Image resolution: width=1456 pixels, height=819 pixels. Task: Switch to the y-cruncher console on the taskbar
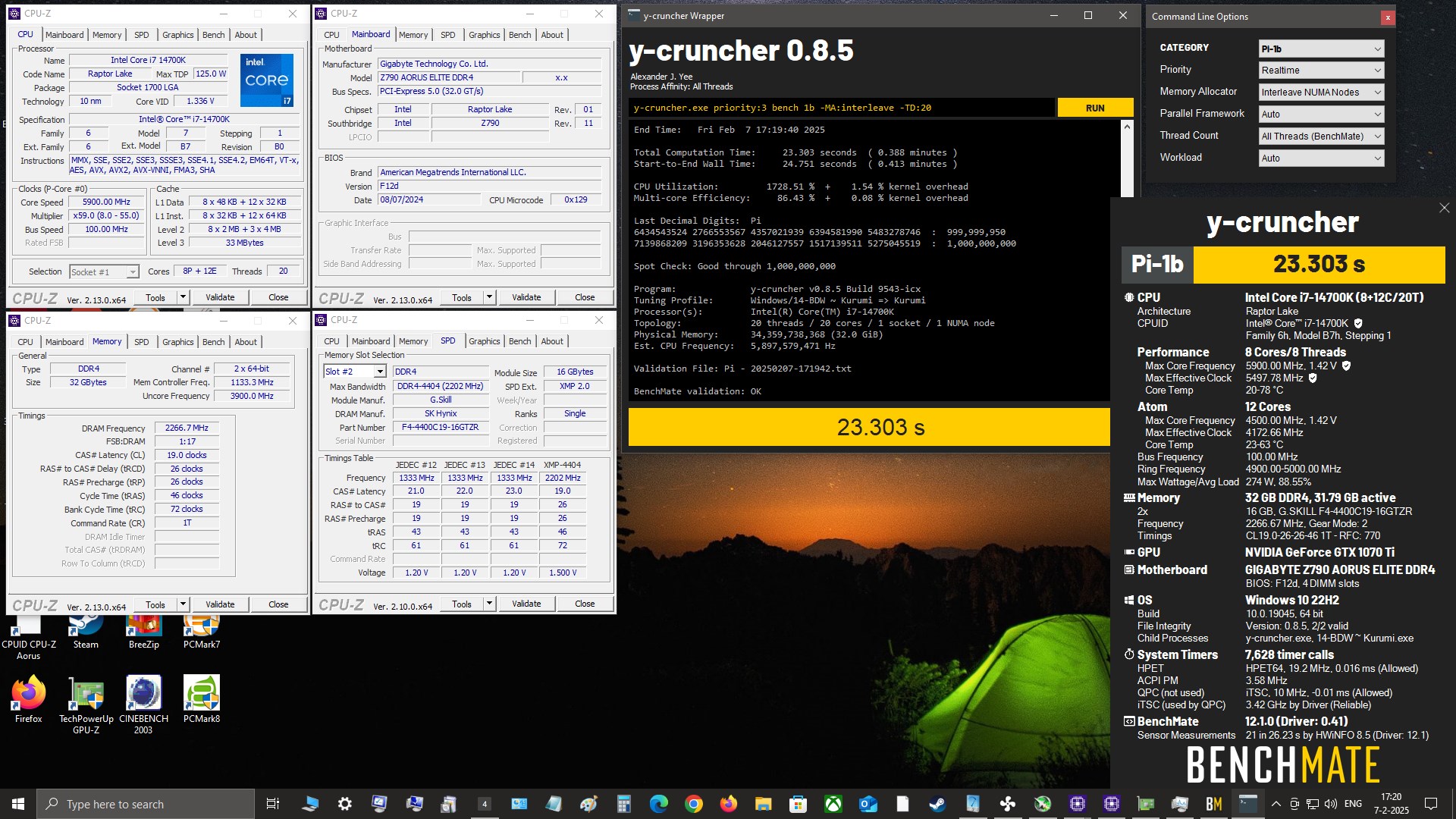tap(1248, 804)
